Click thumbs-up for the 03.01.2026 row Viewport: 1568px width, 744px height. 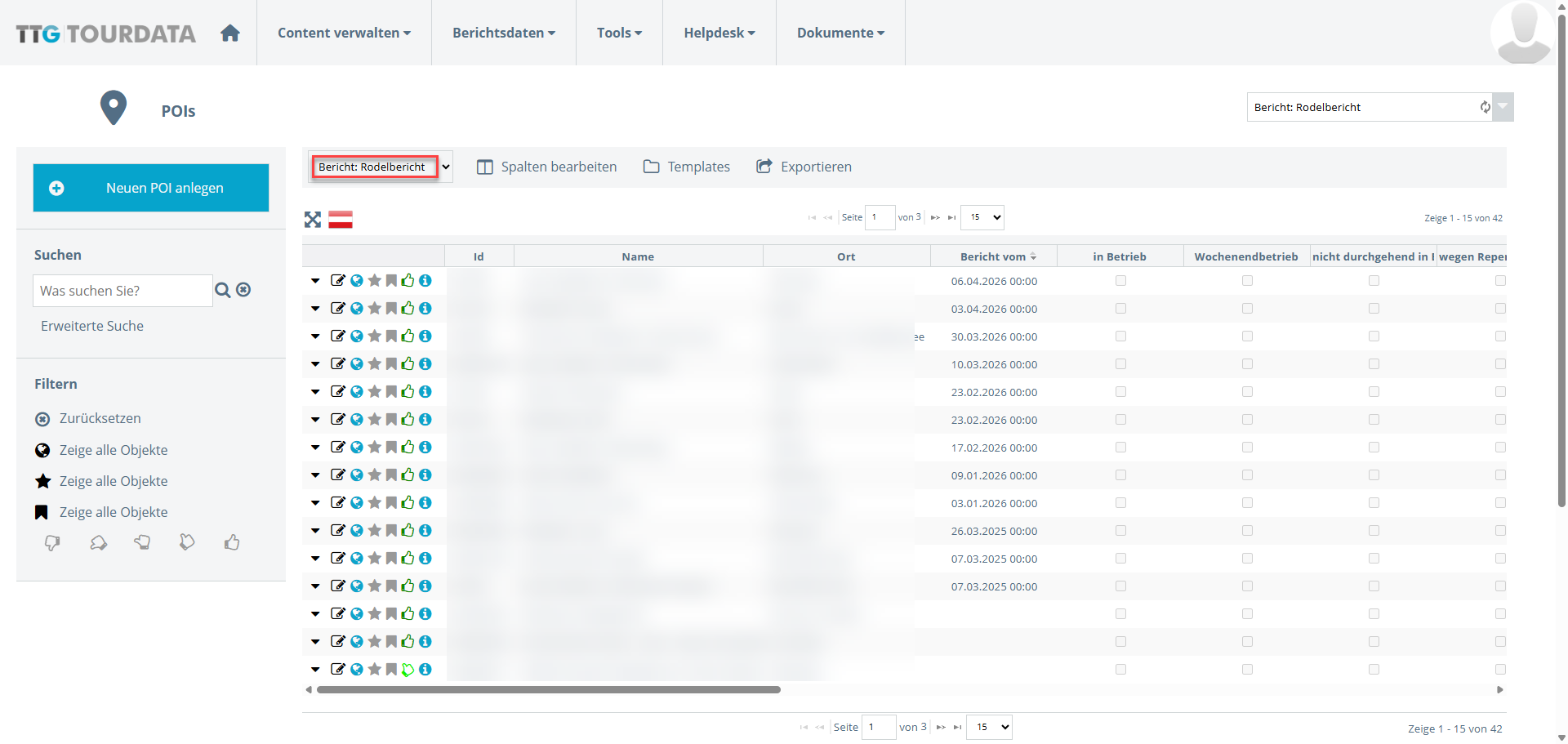click(408, 503)
